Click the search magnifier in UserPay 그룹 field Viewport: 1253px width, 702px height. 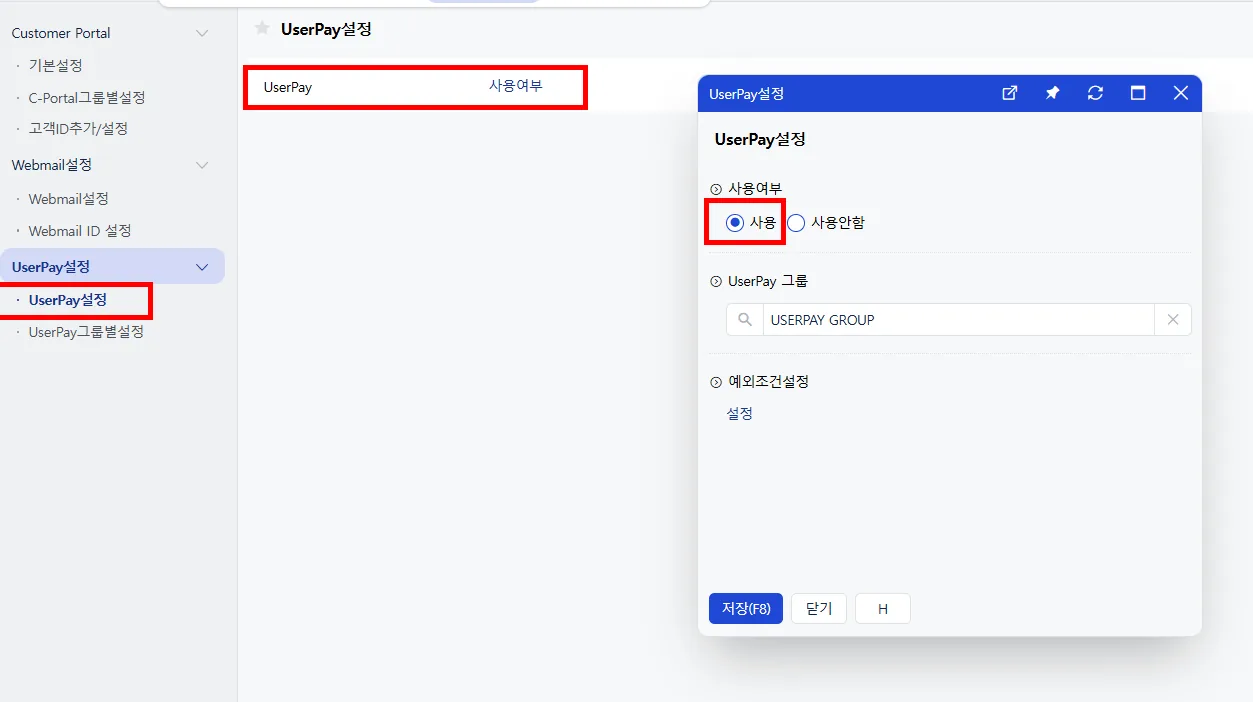744,320
